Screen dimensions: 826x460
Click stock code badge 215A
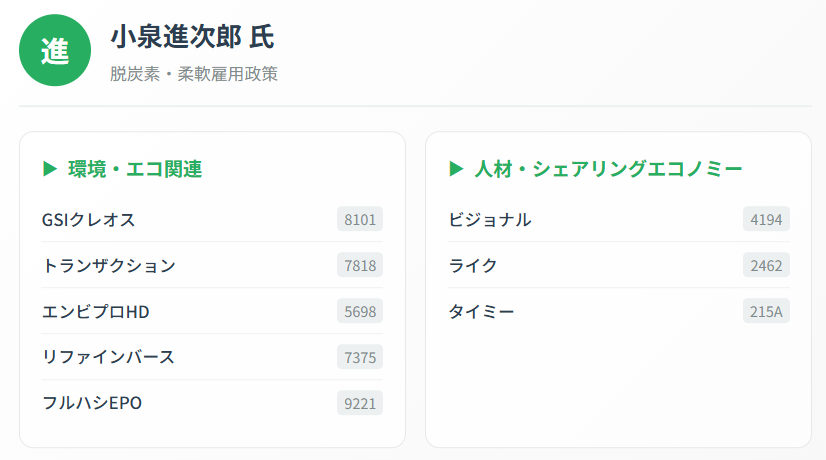766,312
